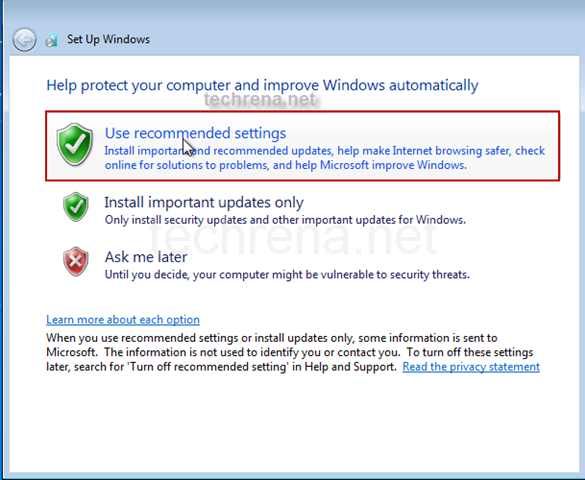
Task: Open Learn more about each option
Action: coord(123,320)
